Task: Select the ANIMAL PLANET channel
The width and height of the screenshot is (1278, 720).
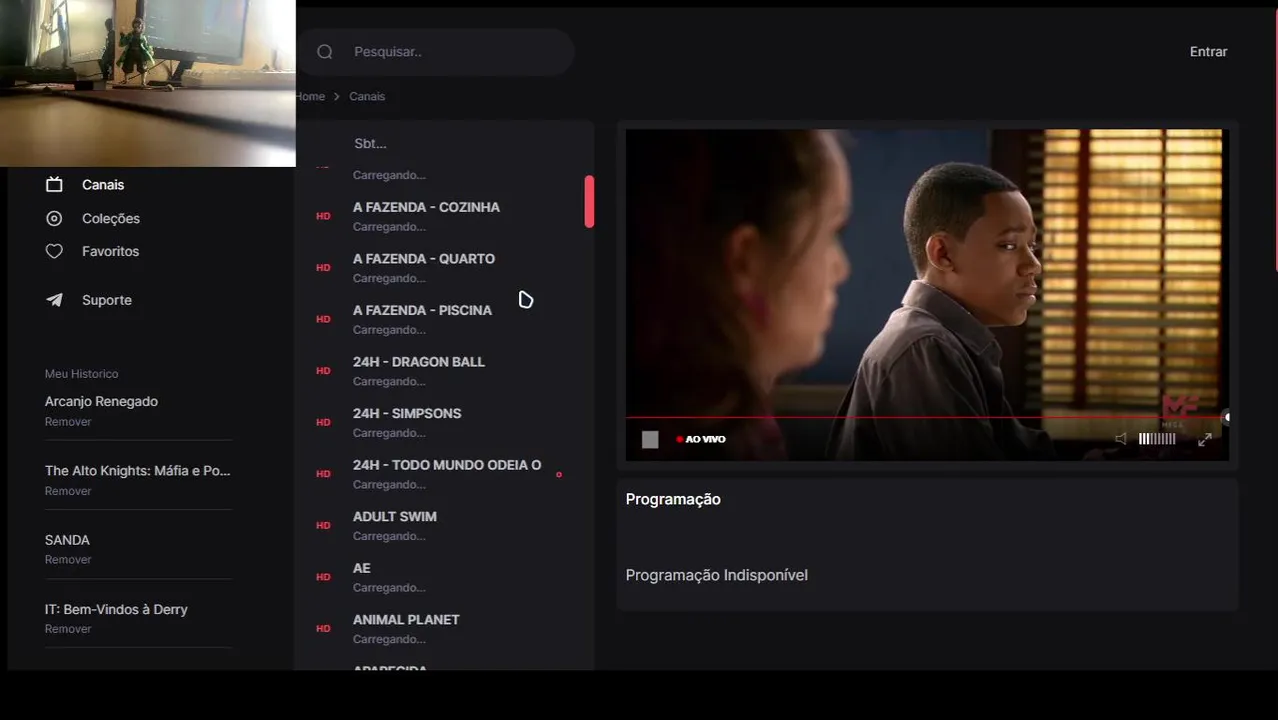Action: (406, 620)
